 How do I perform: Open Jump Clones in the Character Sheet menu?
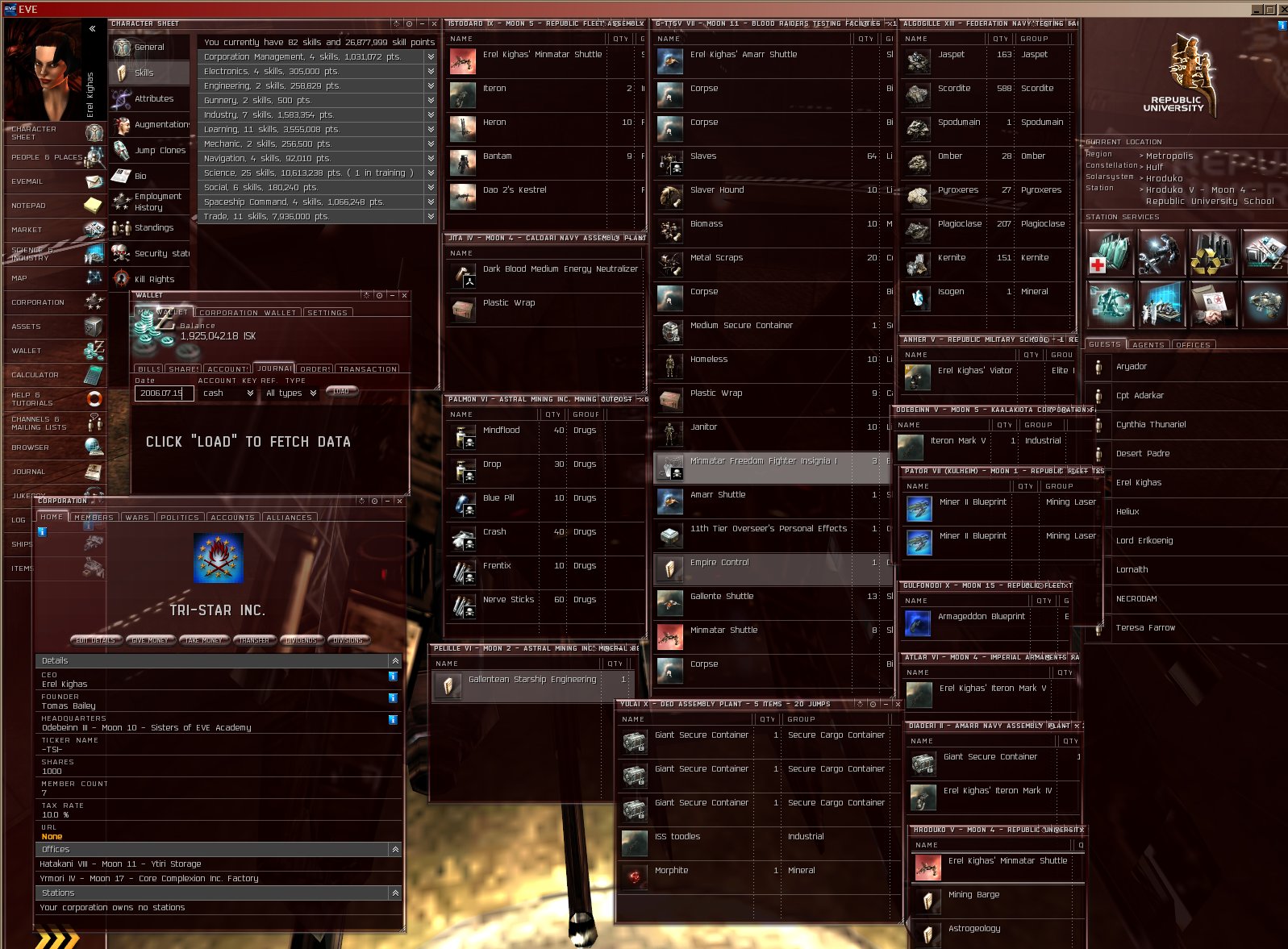(x=150, y=151)
